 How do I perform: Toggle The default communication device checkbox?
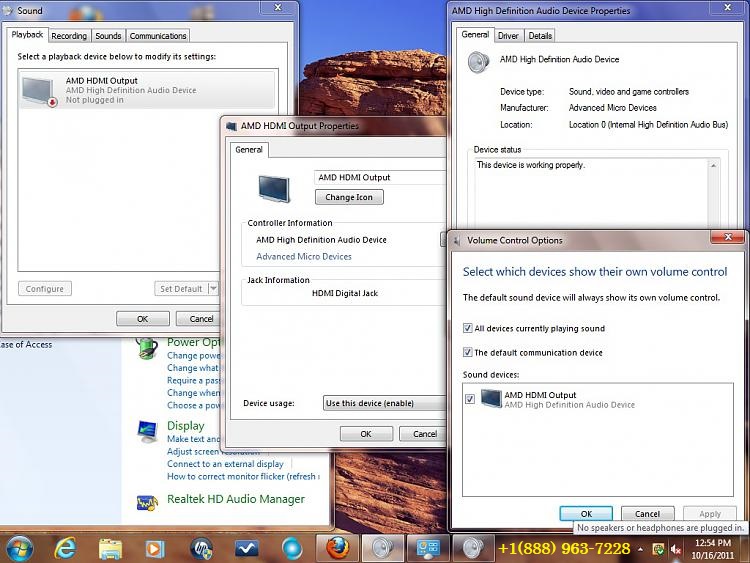click(x=467, y=353)
